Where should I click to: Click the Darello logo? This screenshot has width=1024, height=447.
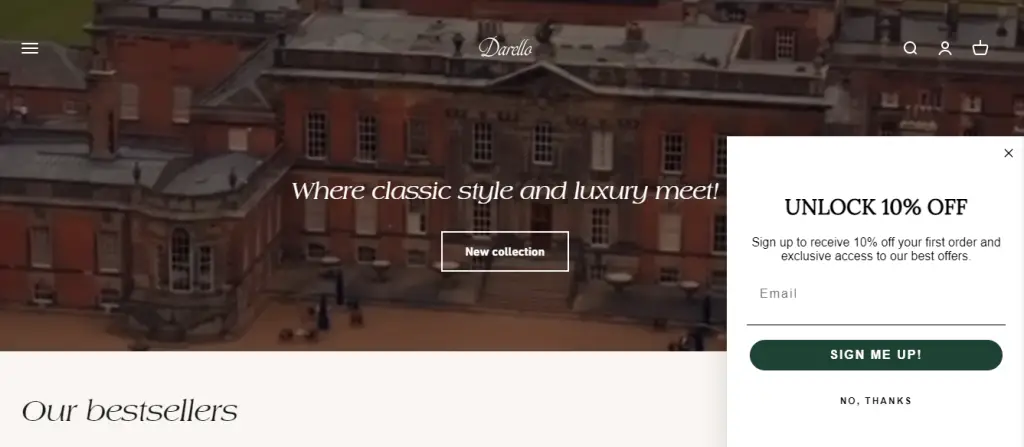pos(505,48)
